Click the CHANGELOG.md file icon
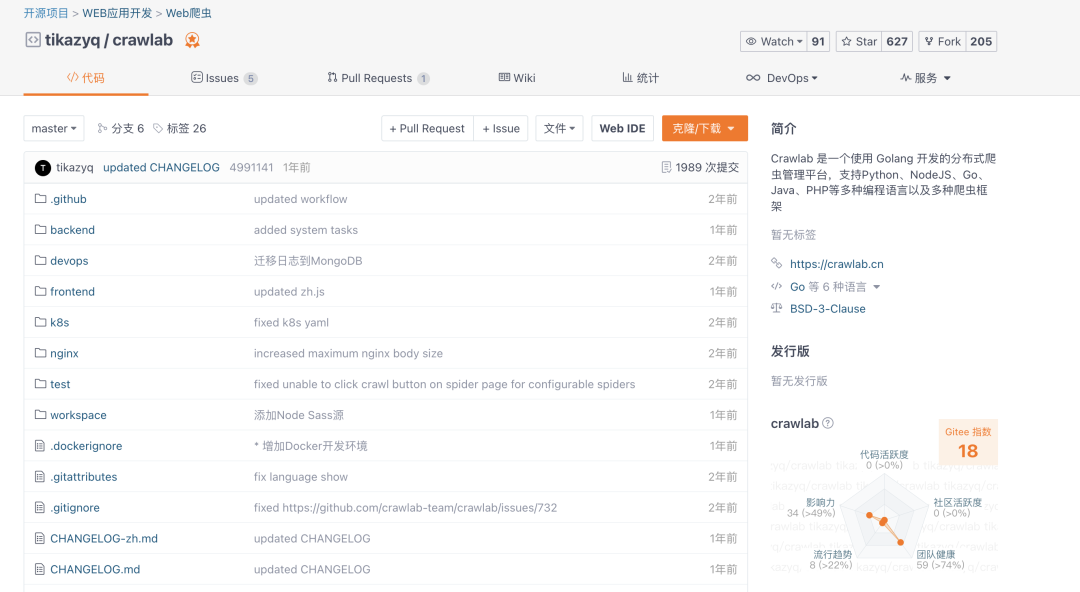 coord(41,570)
